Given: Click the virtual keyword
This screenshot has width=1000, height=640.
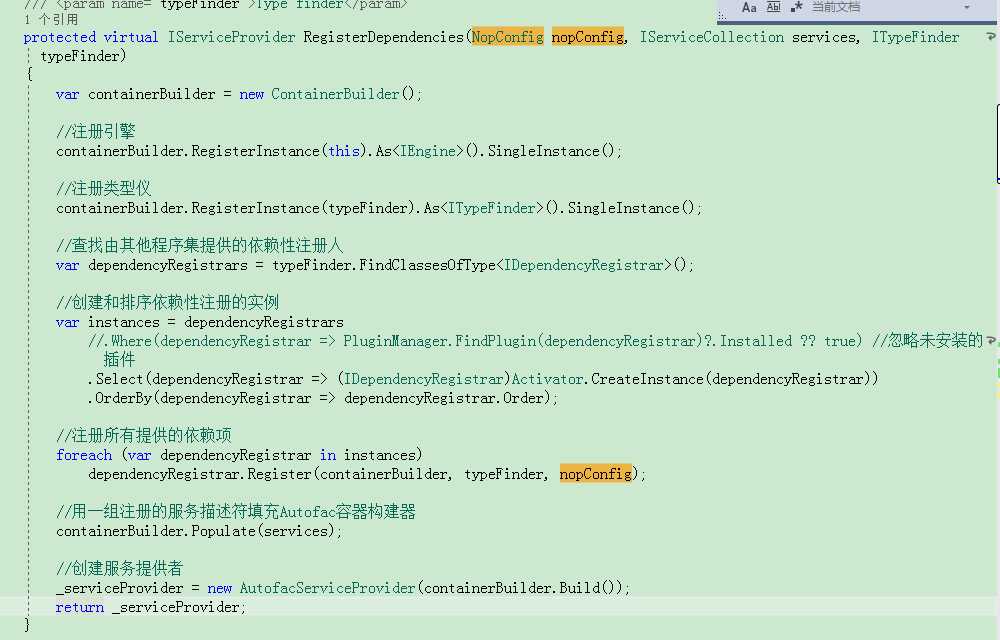Looking at the screenshot, I should [131, 37].
